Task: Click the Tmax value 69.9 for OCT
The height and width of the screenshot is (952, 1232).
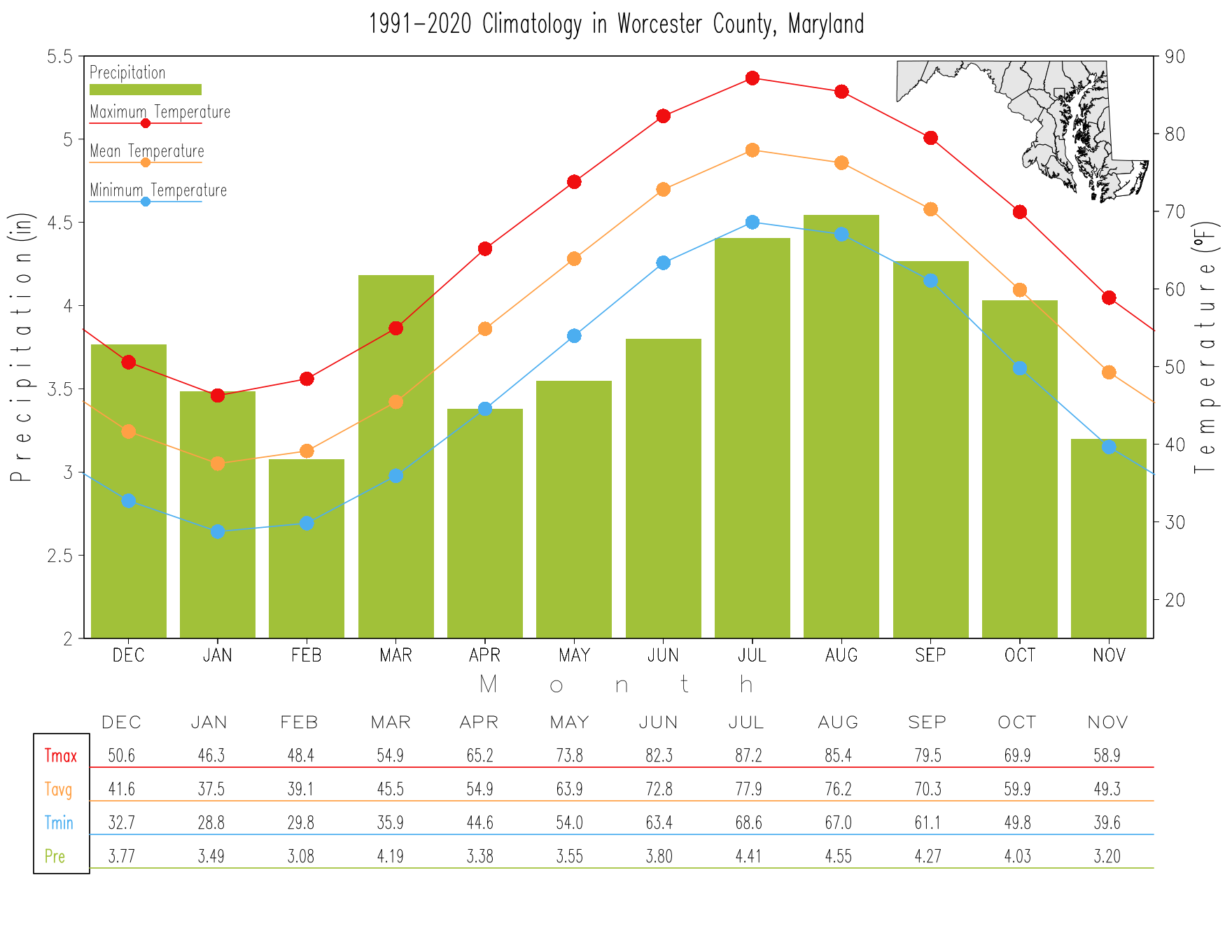Action: pos(1017,755)
